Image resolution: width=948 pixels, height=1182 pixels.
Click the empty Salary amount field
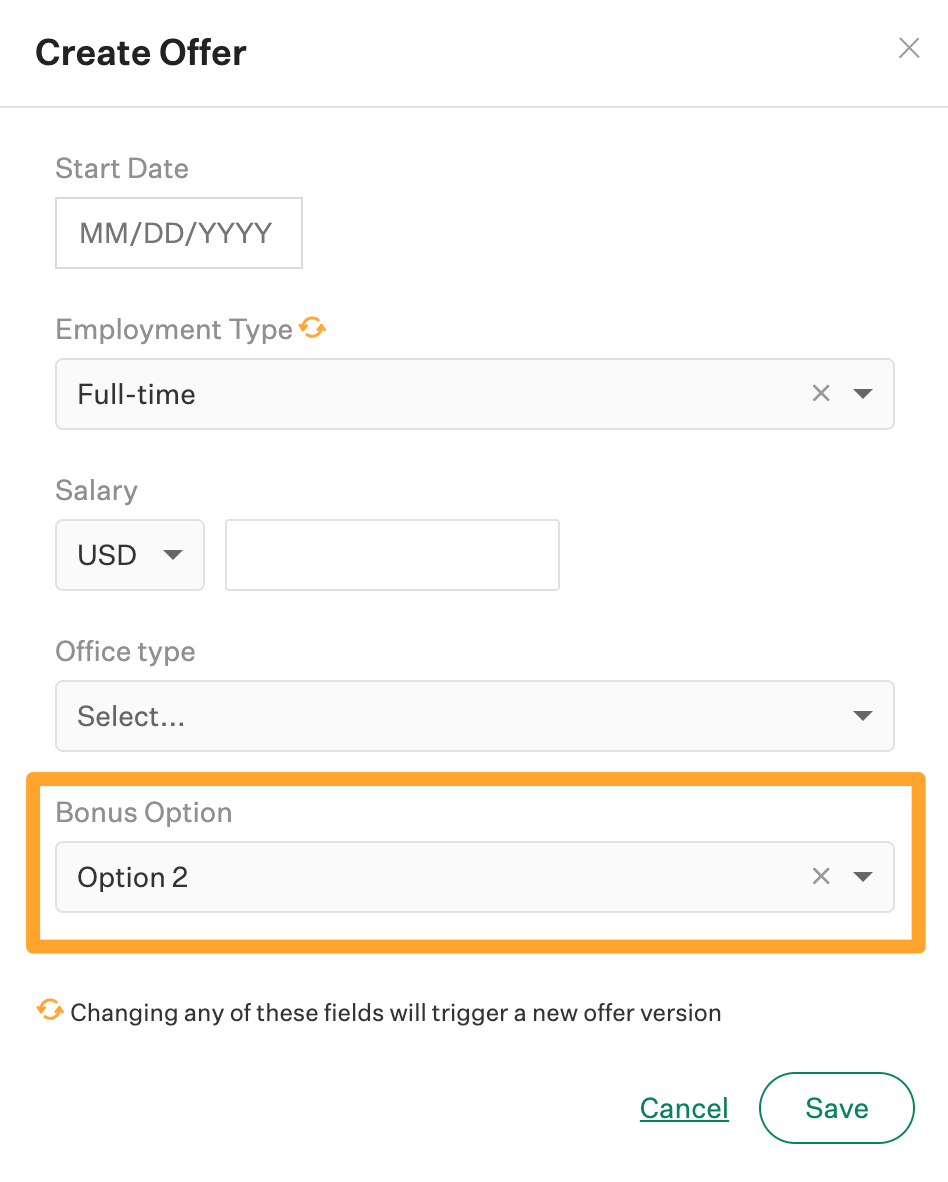392,554
